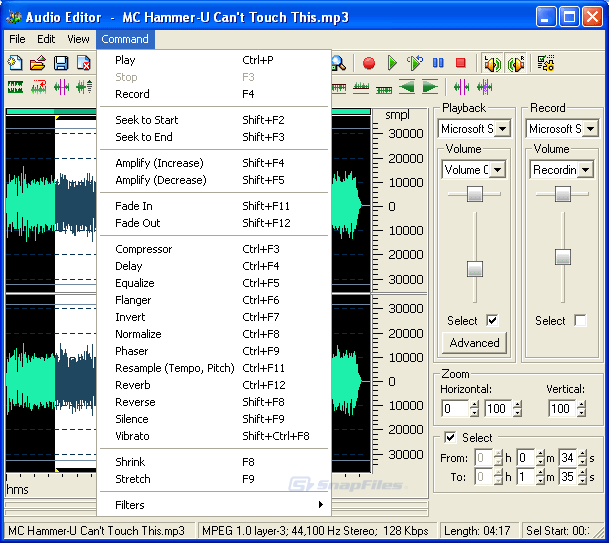Image resolution: width=609 pixels, height=543 pixels.
Task: Start recording with the red circle button
Action: [x=369, y=63]
